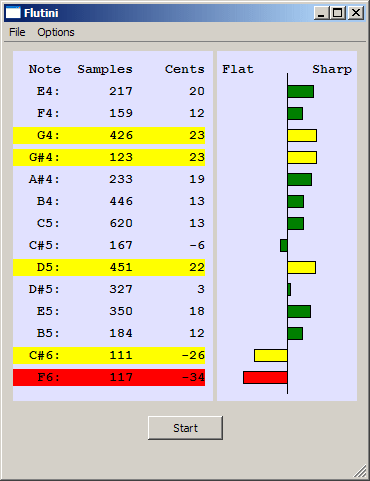Select the D5: note label
This screenshot has width=370, height=481.
(48, 267)
